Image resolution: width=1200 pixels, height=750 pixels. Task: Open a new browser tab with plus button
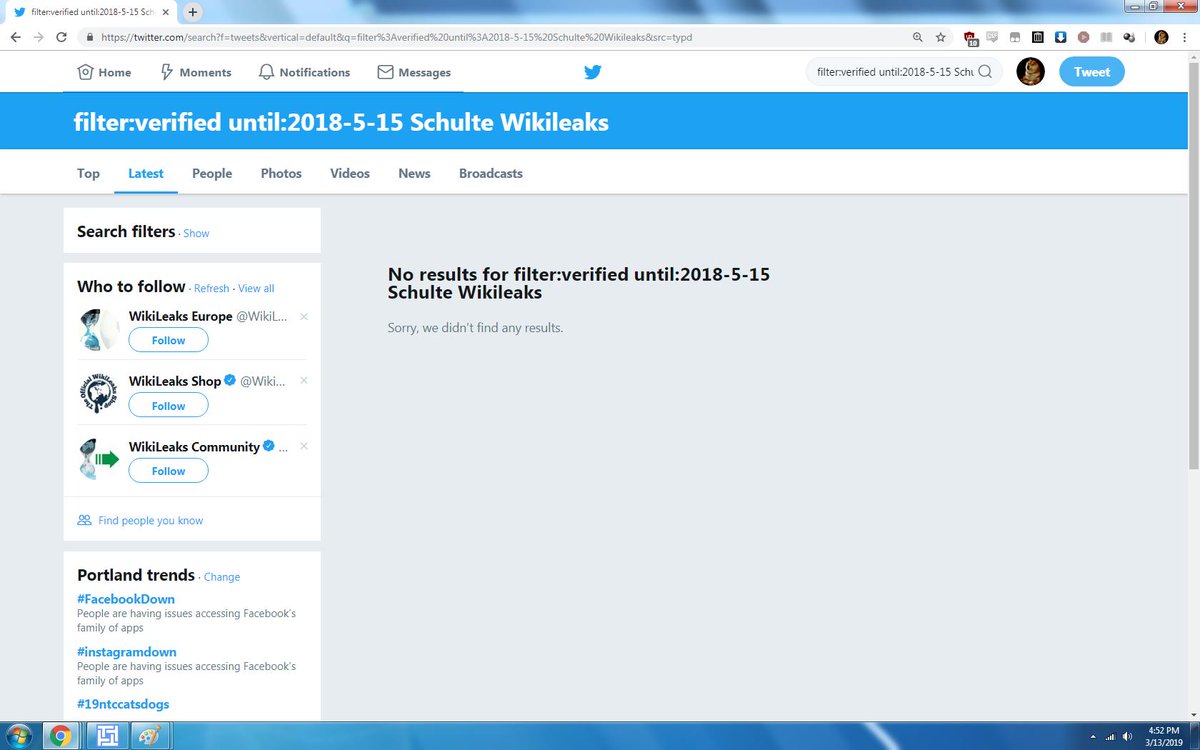point(192,12)
